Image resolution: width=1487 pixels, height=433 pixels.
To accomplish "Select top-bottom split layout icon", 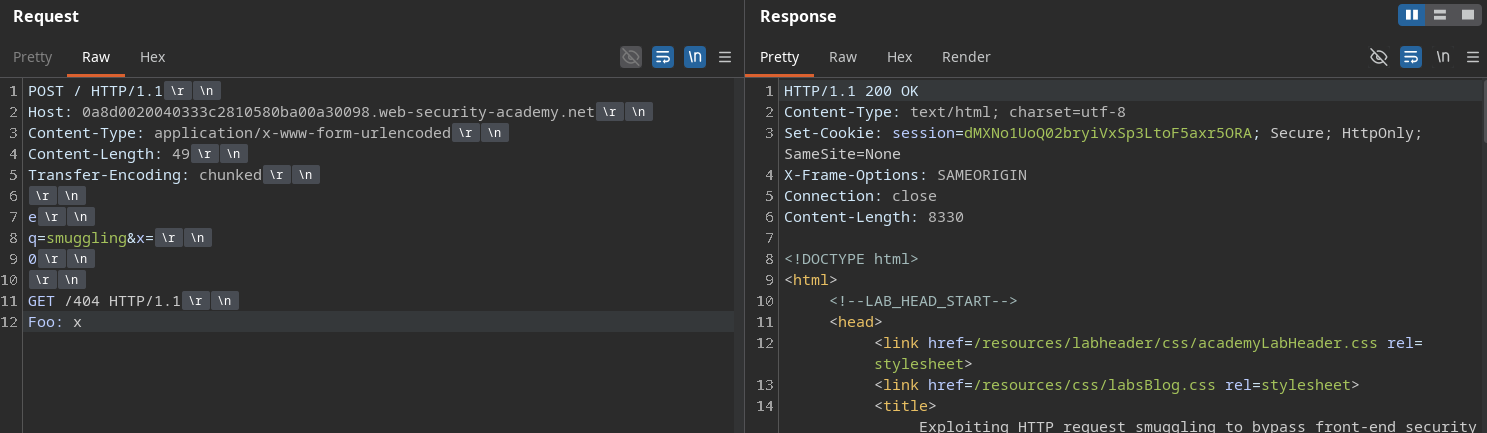I will pyautogui.click(x=1440, y=15).
